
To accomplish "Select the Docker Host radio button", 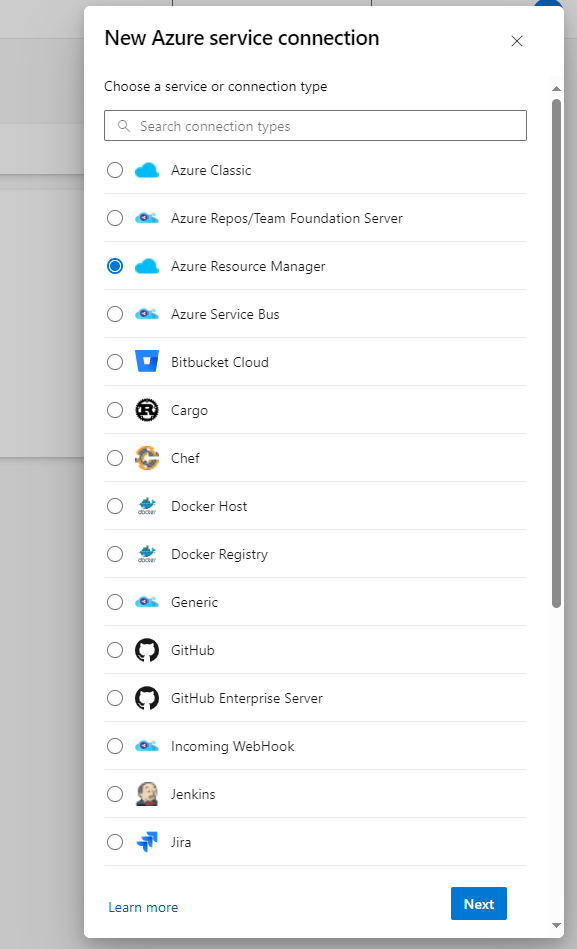I will pos(115,506).
